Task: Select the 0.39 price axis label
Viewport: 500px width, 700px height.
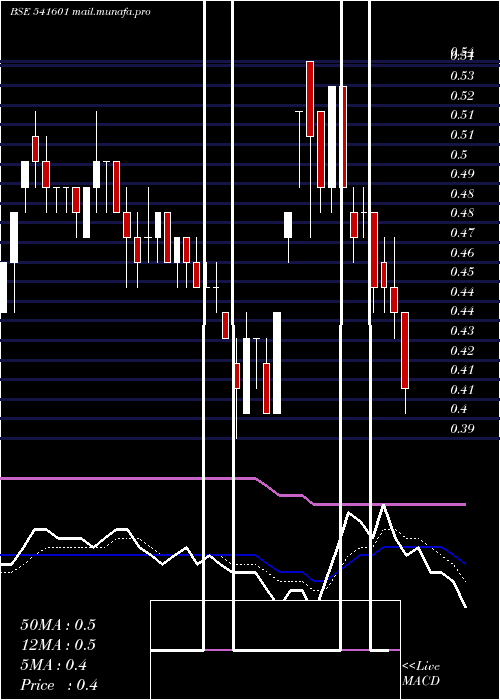Action: click(462, 429)
